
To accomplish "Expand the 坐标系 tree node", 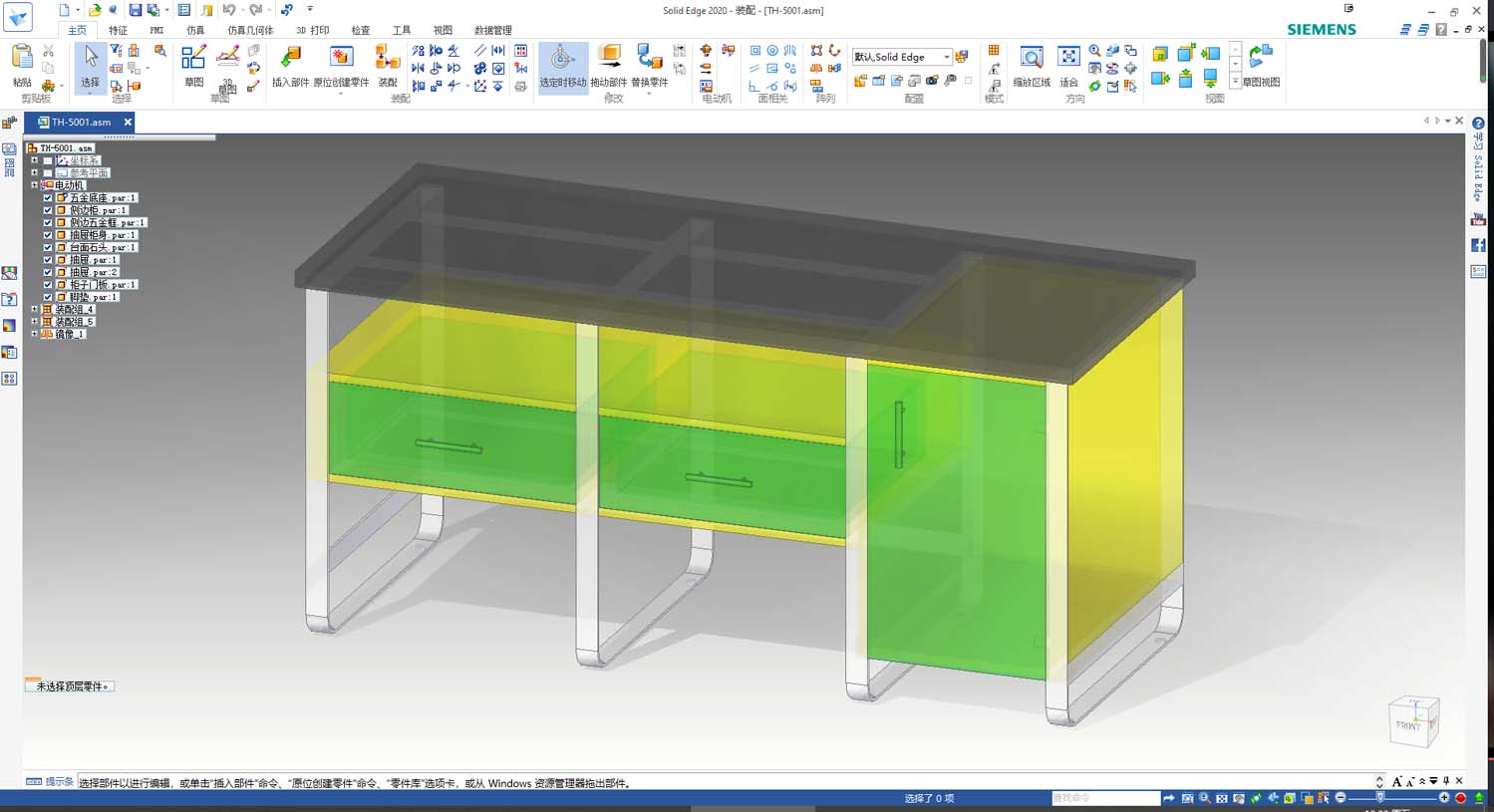I will click(x=35, y=160).
